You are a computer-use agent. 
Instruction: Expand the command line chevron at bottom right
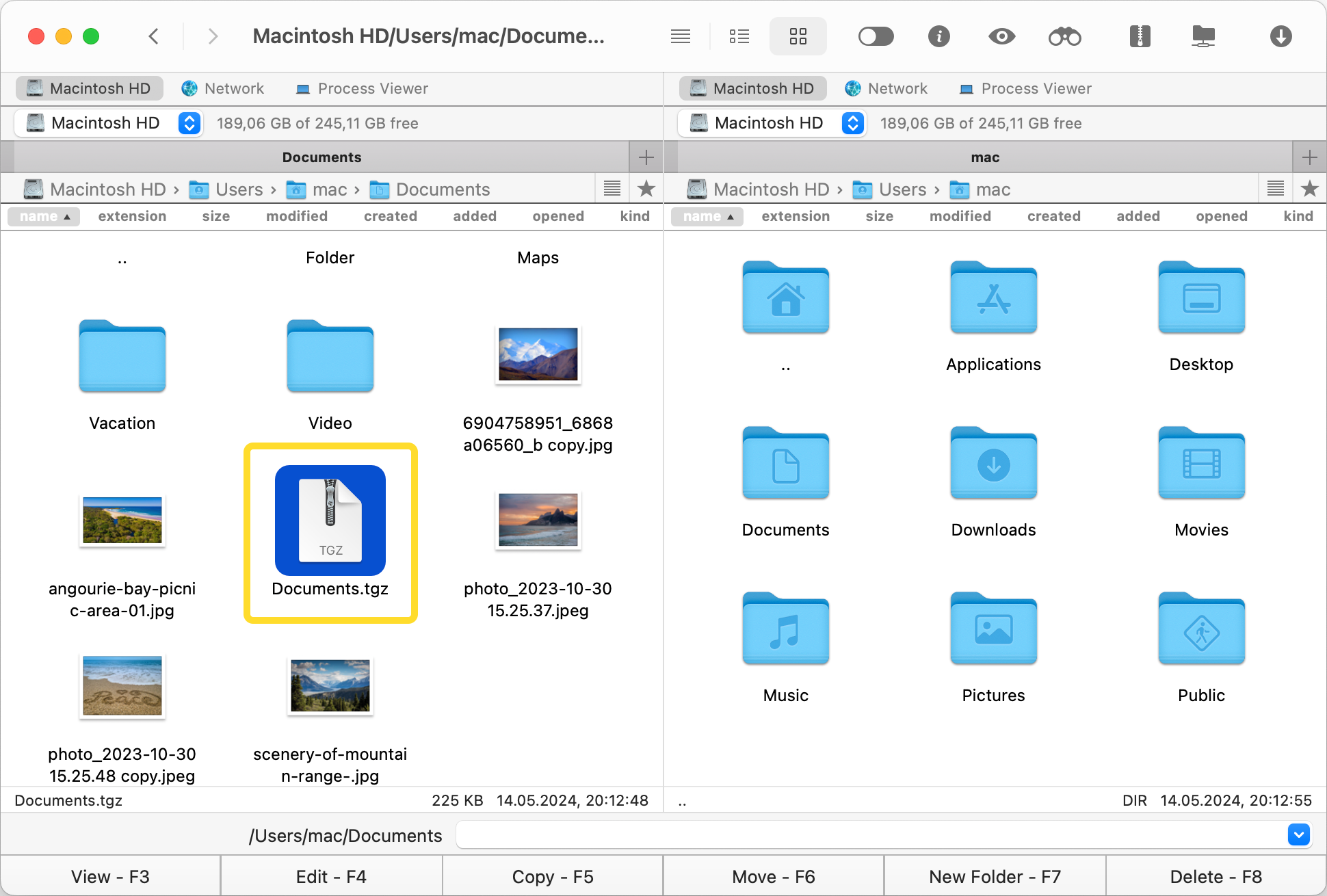1298,834
